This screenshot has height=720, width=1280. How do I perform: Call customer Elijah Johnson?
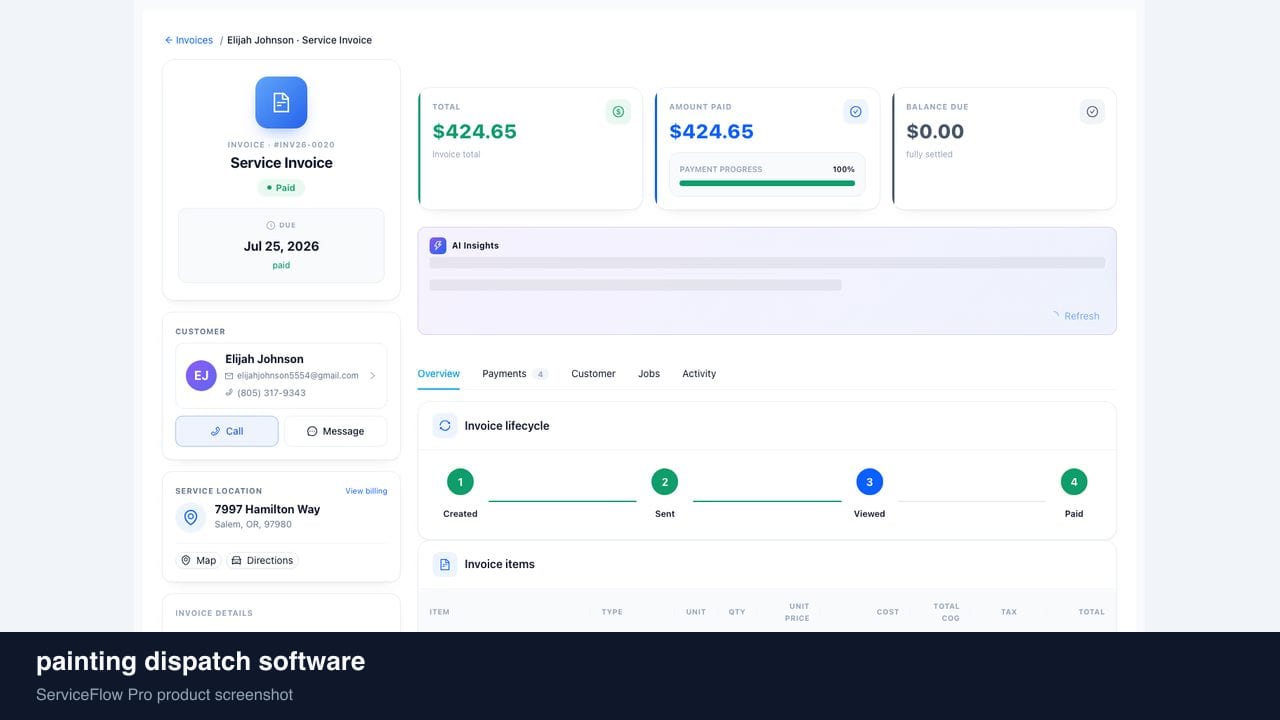point(227,431)
